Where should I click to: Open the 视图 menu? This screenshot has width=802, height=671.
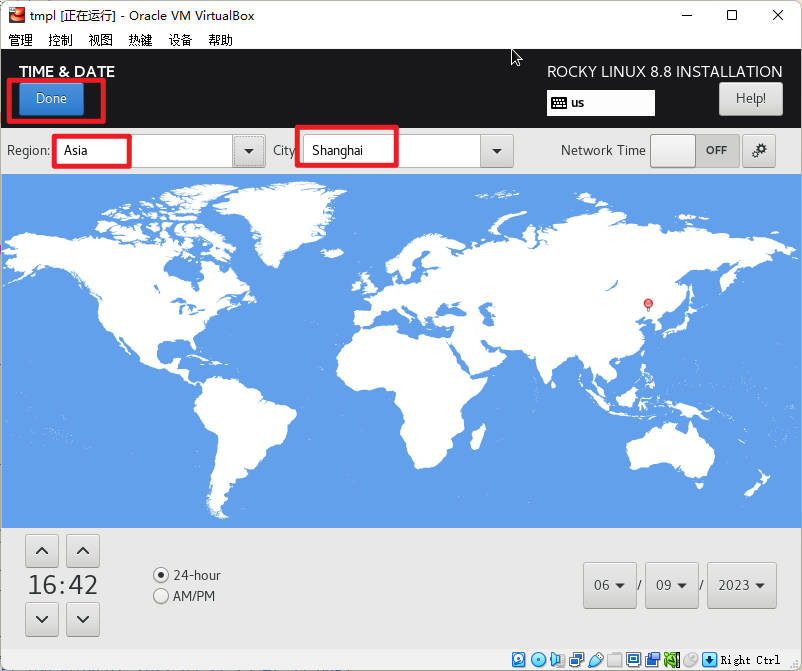pyautogui.click(x=100, y=40)
